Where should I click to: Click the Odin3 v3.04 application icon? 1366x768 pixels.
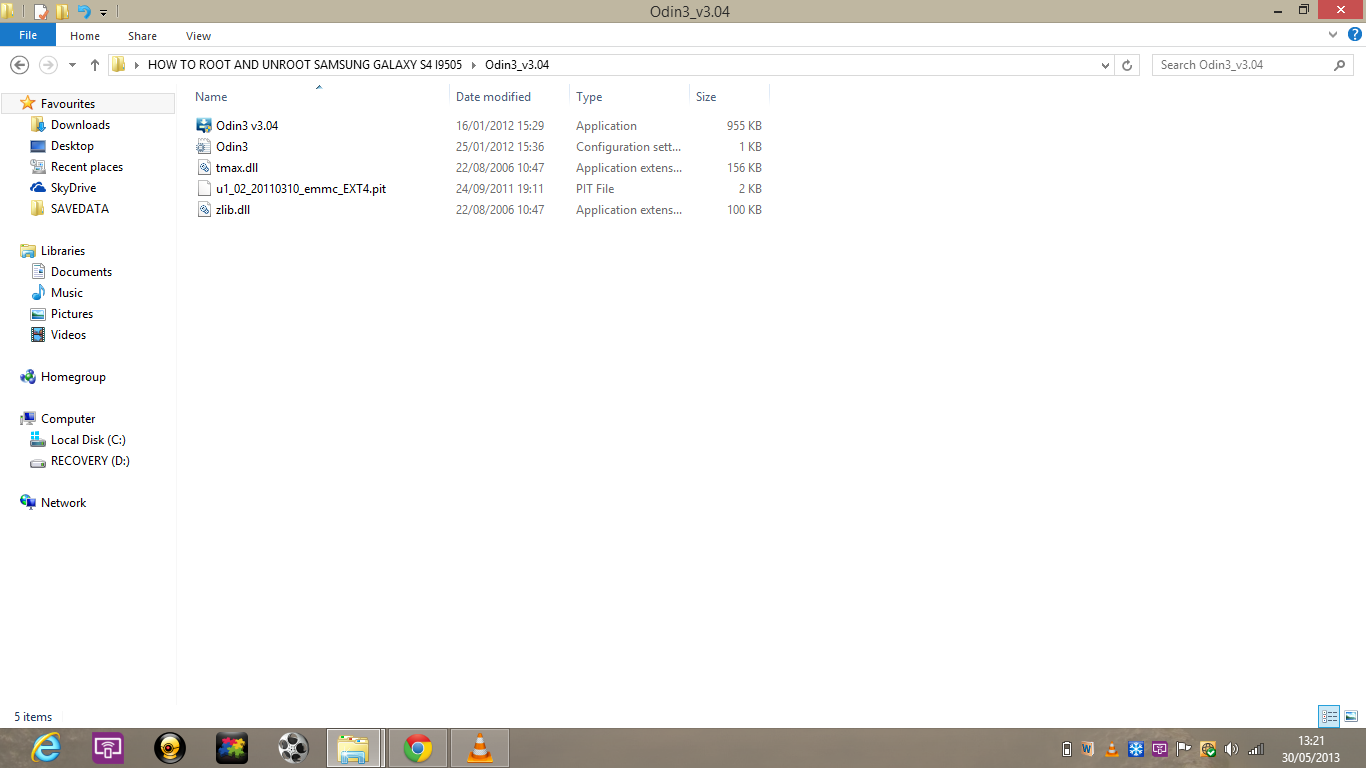click(204, 126)
